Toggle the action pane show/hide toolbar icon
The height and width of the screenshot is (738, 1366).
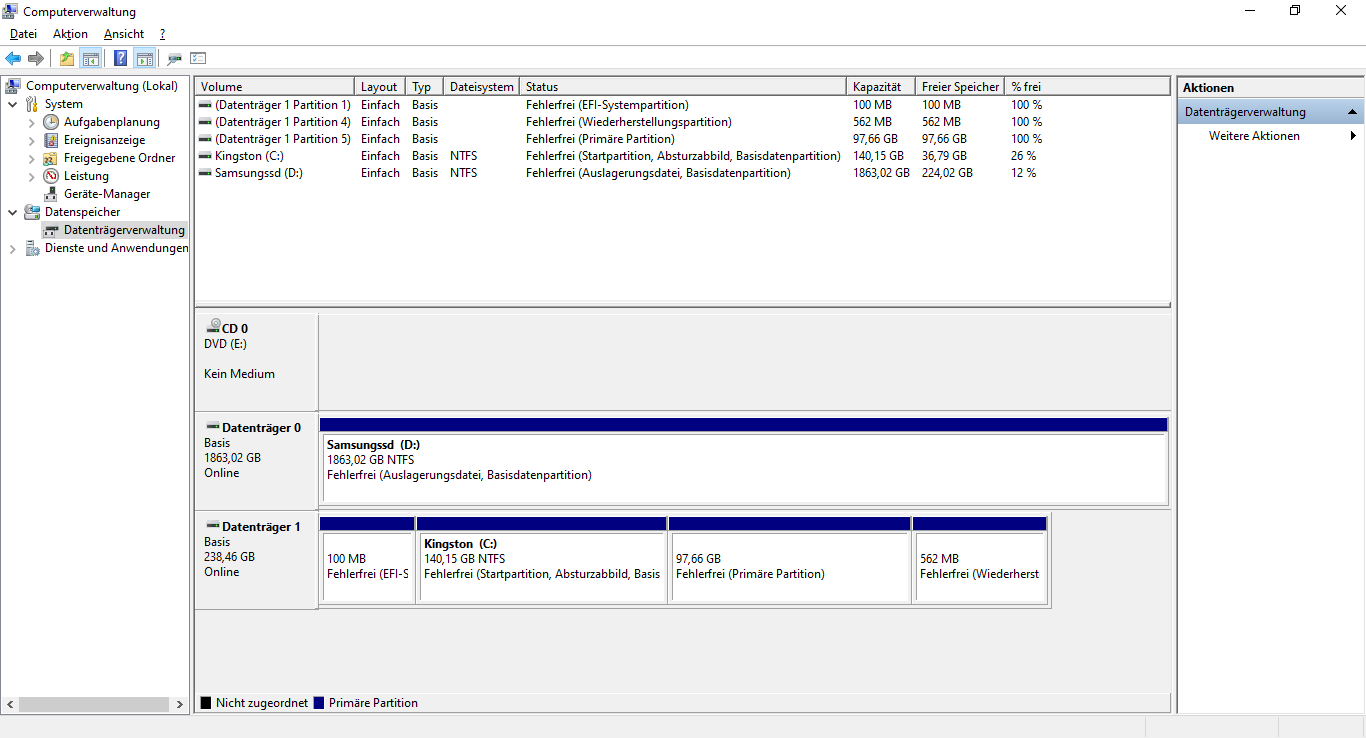tap(144, 59)
